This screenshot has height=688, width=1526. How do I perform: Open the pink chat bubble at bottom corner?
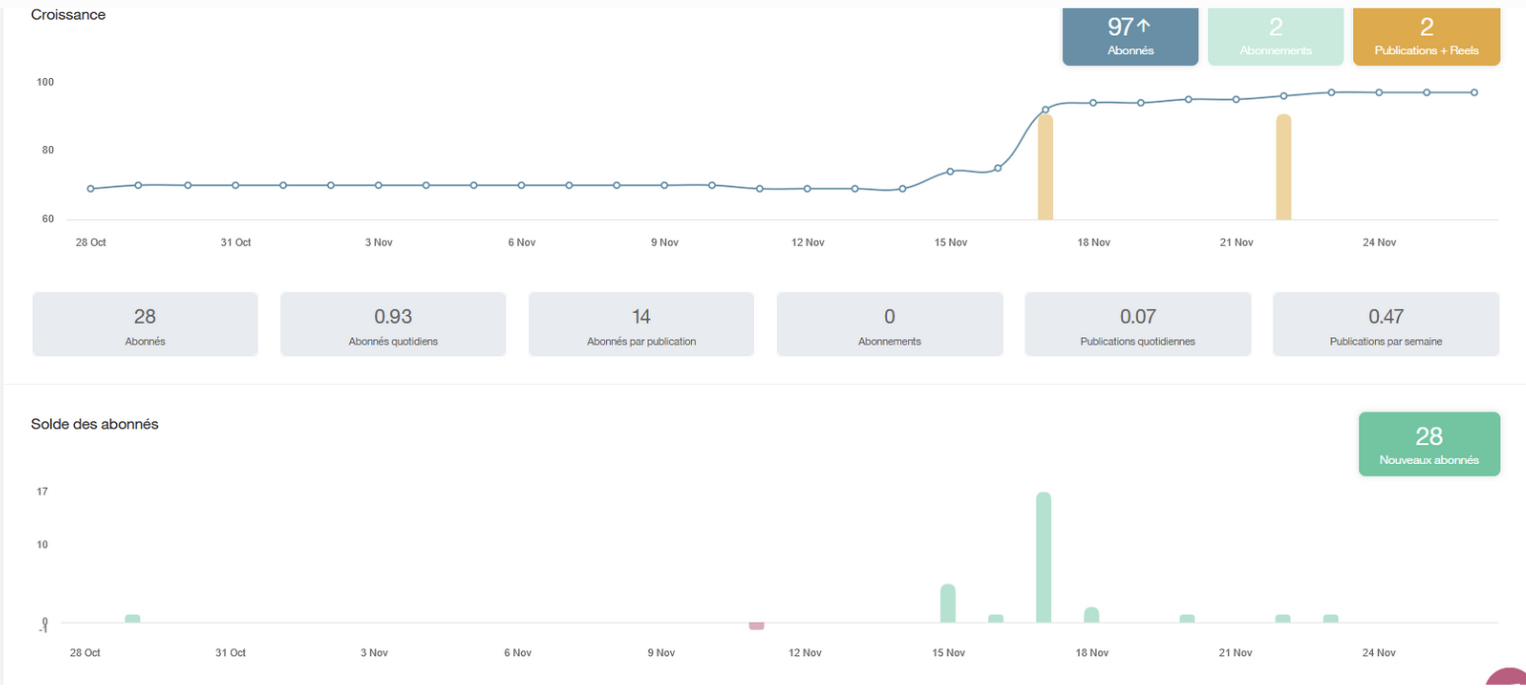click(1508, 679)
